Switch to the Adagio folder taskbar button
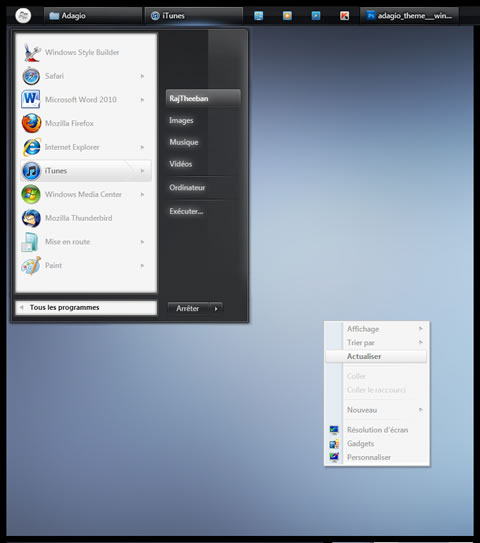This screenshot has height=543, width=480. pyautogui.click(x=93, y=16)
